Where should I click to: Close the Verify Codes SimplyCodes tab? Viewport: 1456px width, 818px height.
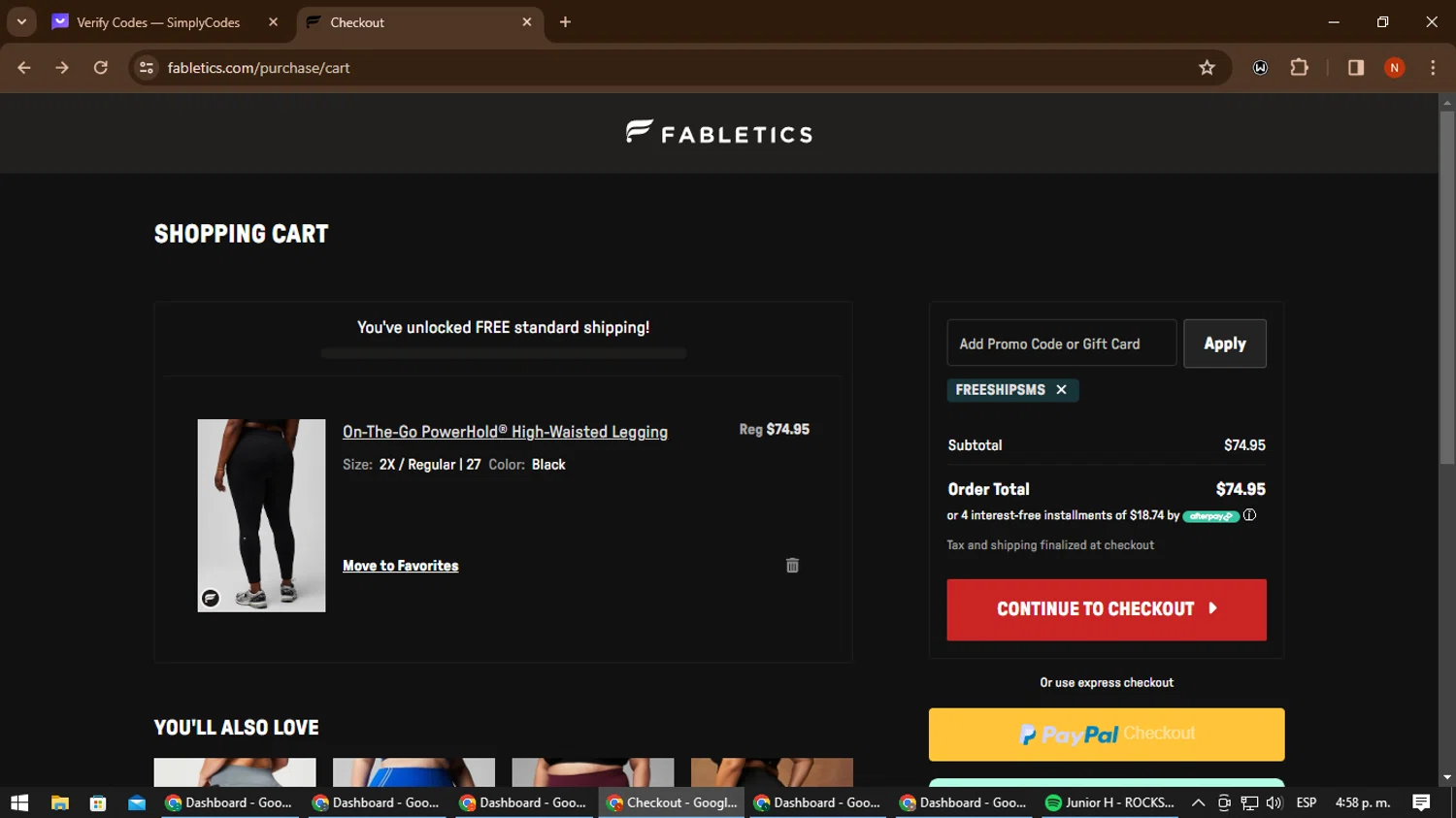pos(273,22)
